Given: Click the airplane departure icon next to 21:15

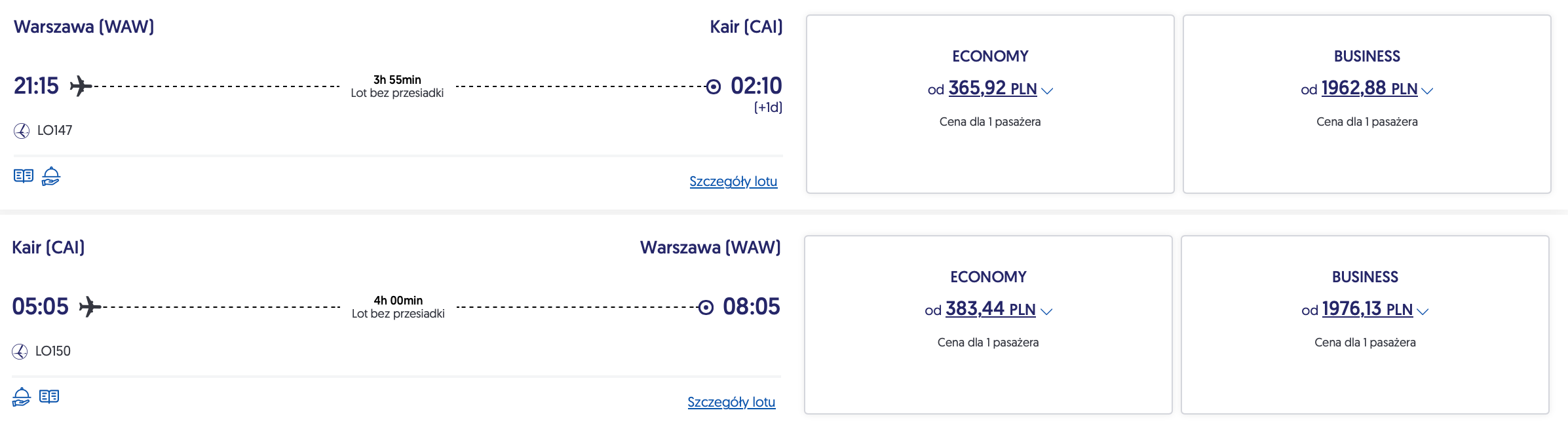Looking at the screenshot, I should click(81, 86).
